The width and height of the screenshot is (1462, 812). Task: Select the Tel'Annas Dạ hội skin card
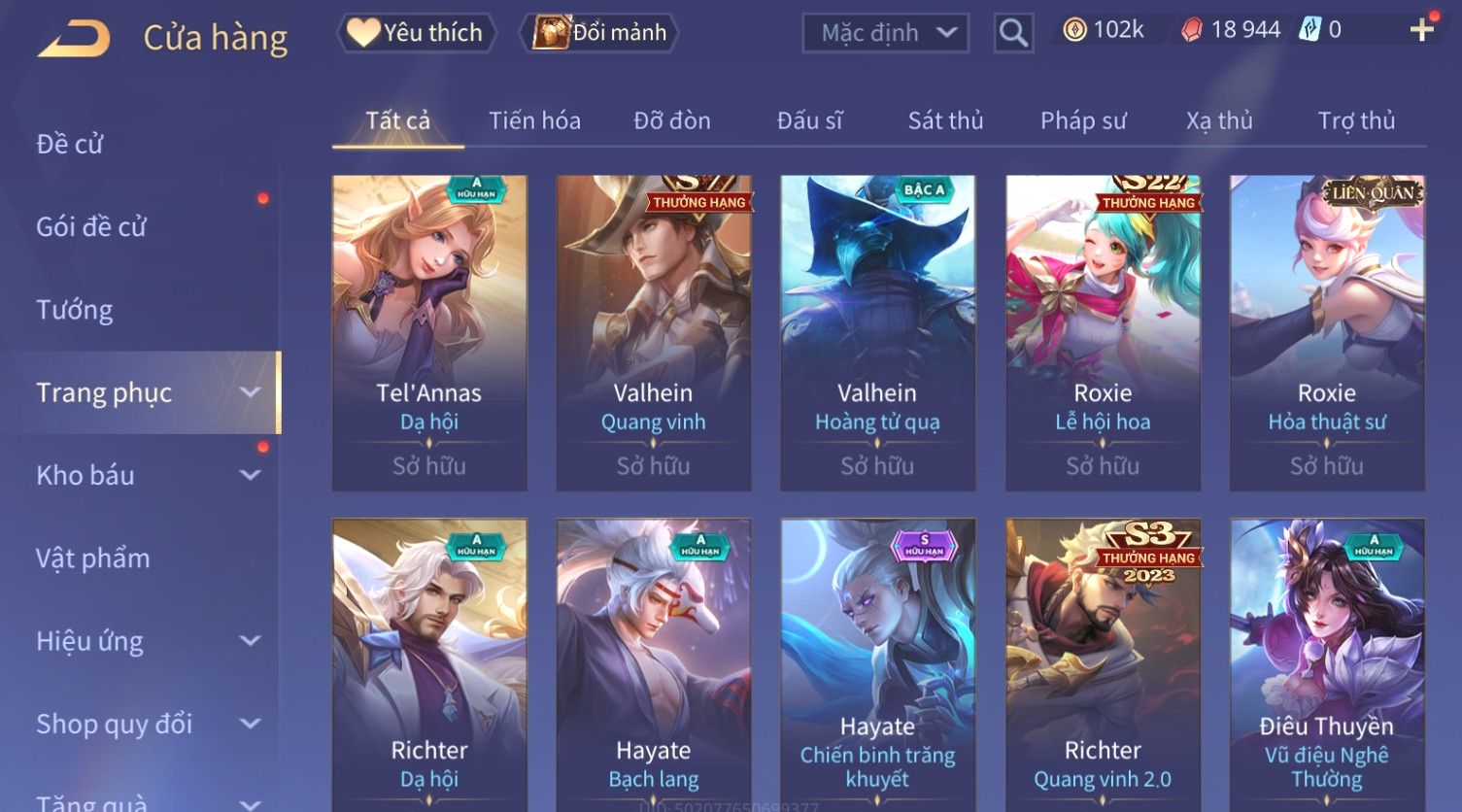click(x=429, y=332)
